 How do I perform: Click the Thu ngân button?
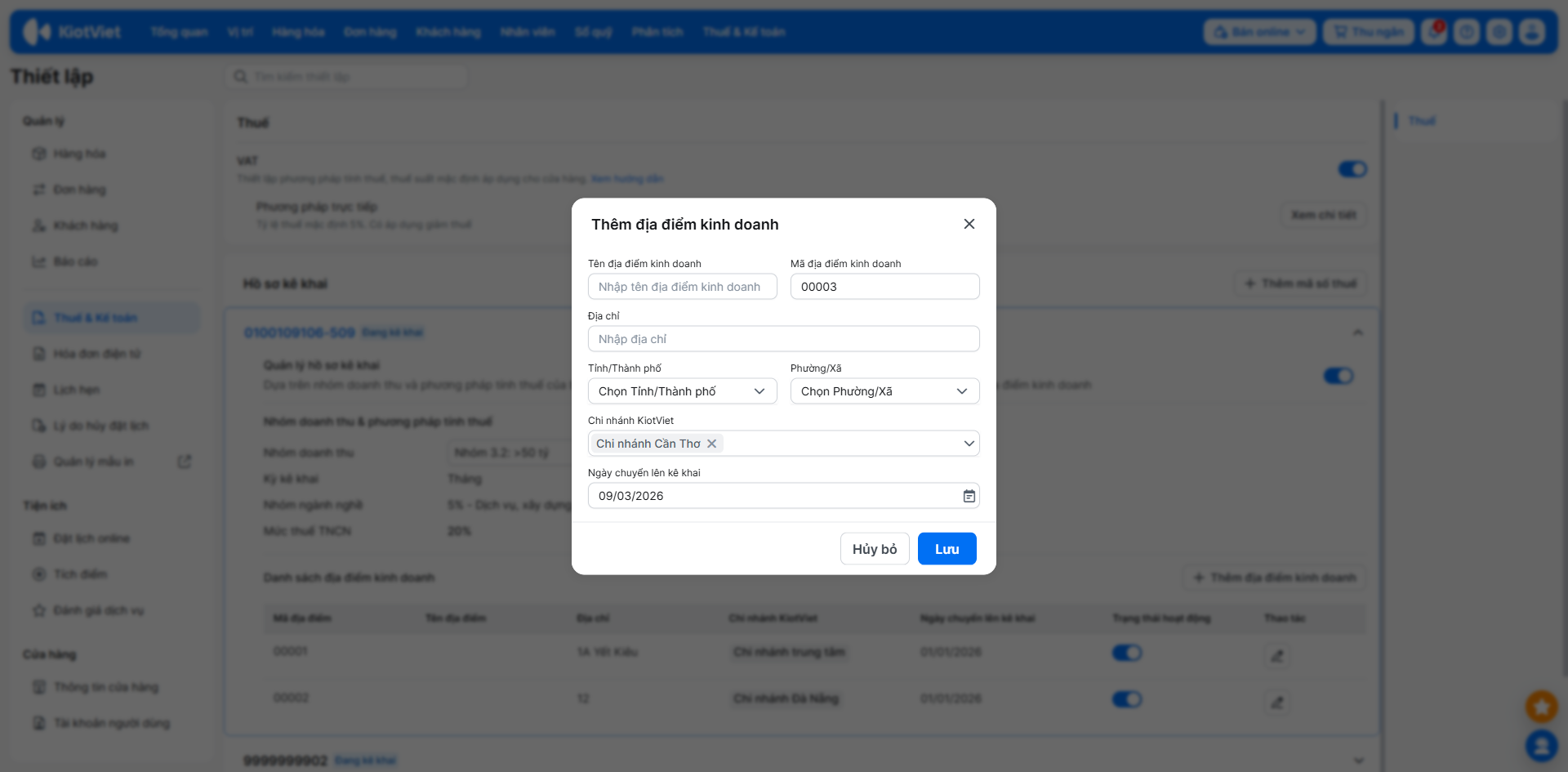tap(1369, 32)
